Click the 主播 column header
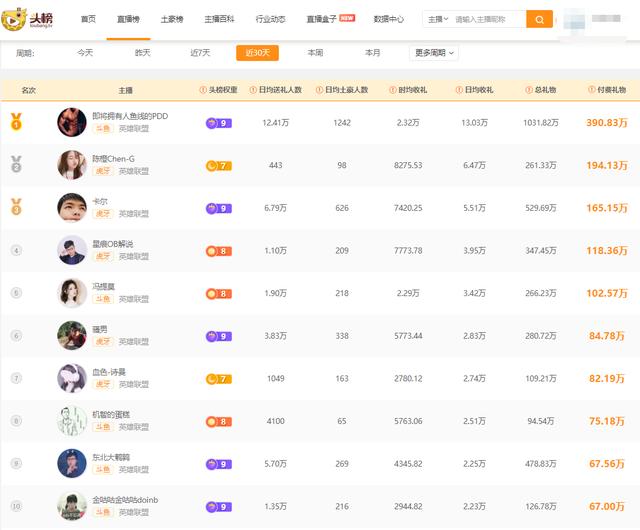Viewport: 640px width, 530px height. 125,90
